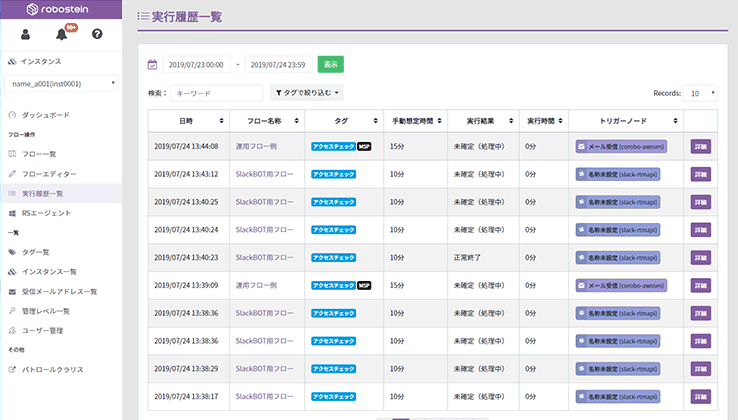The image size is (738, 420).
Task: Open the instance dropdown name_a001(inst0001)
Action: pos(61,83)
